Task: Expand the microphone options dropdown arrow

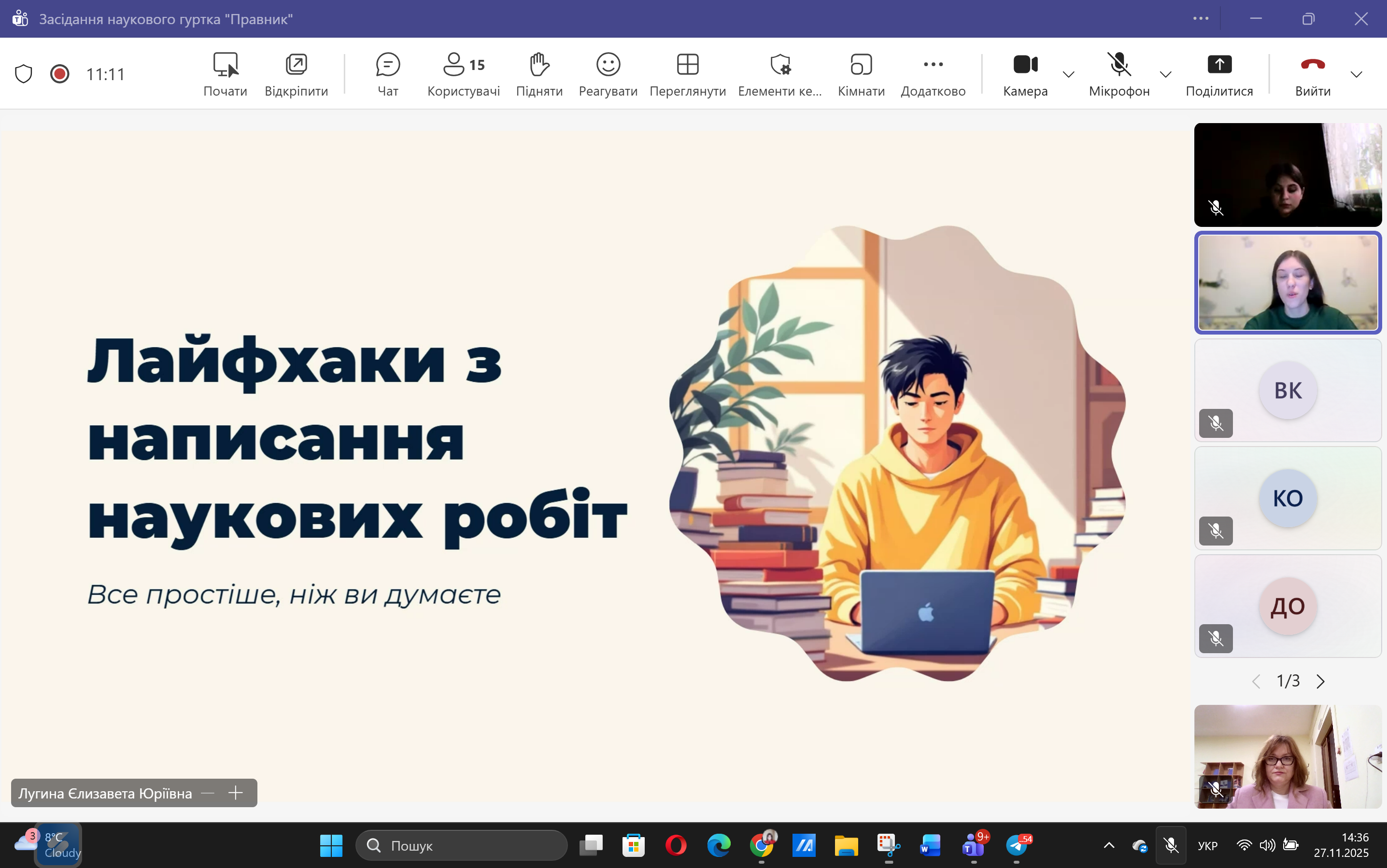Action: point(1165,75)
